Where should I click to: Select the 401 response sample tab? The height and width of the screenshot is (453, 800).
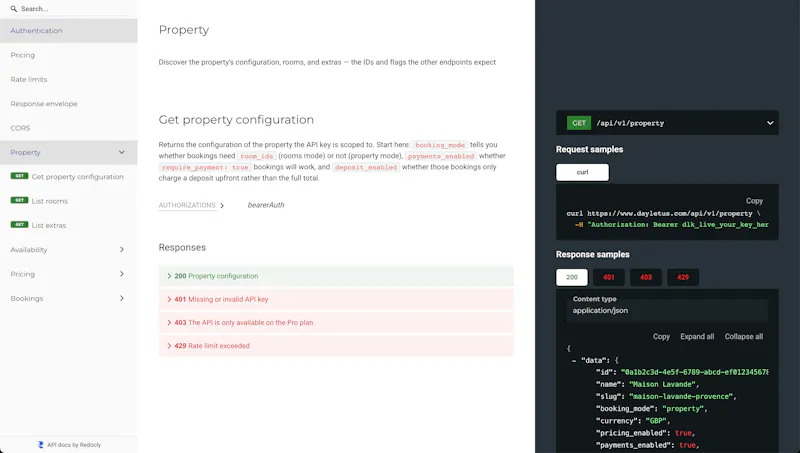coord(609,278)
